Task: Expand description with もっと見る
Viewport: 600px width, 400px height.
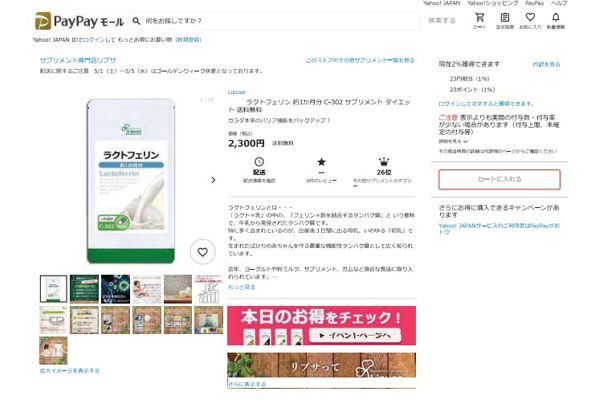Action: pos(241,287)
